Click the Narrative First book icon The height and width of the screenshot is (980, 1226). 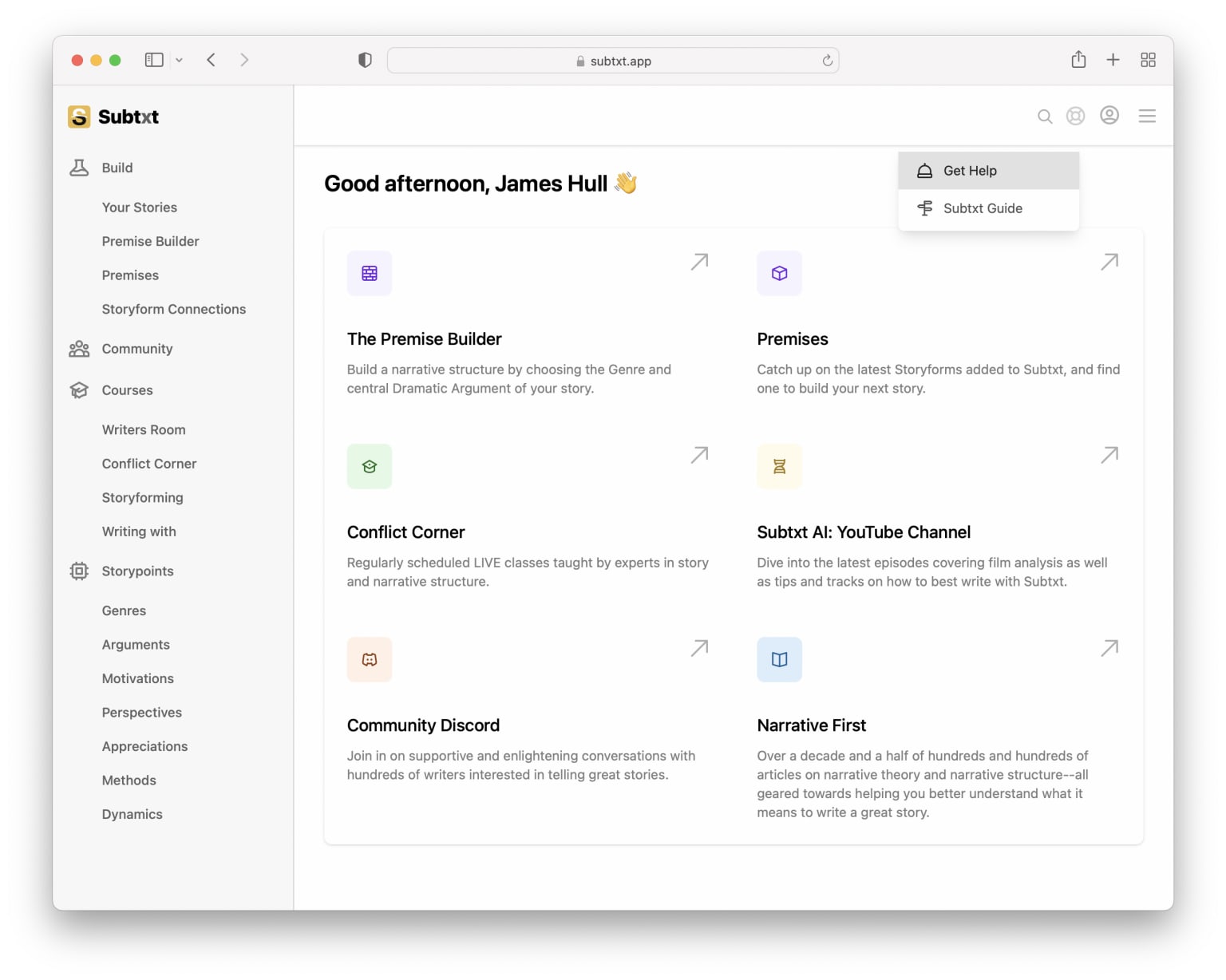[x=780, y=660]
